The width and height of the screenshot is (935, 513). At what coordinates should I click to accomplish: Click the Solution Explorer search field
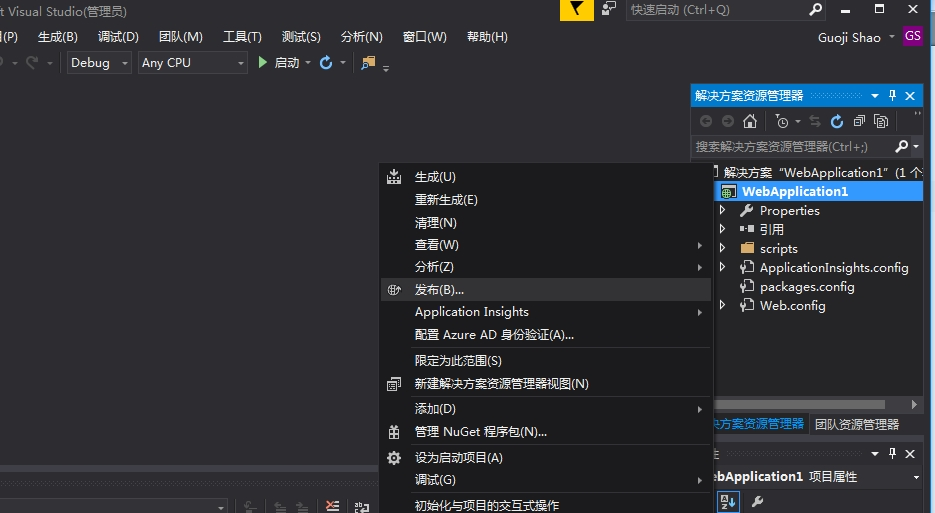793,146
